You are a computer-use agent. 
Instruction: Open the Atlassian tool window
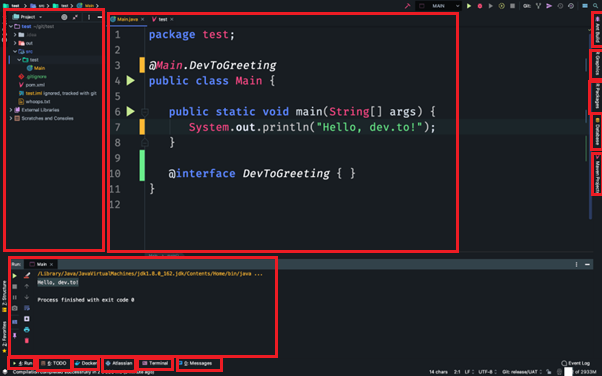tap(119, 363)
